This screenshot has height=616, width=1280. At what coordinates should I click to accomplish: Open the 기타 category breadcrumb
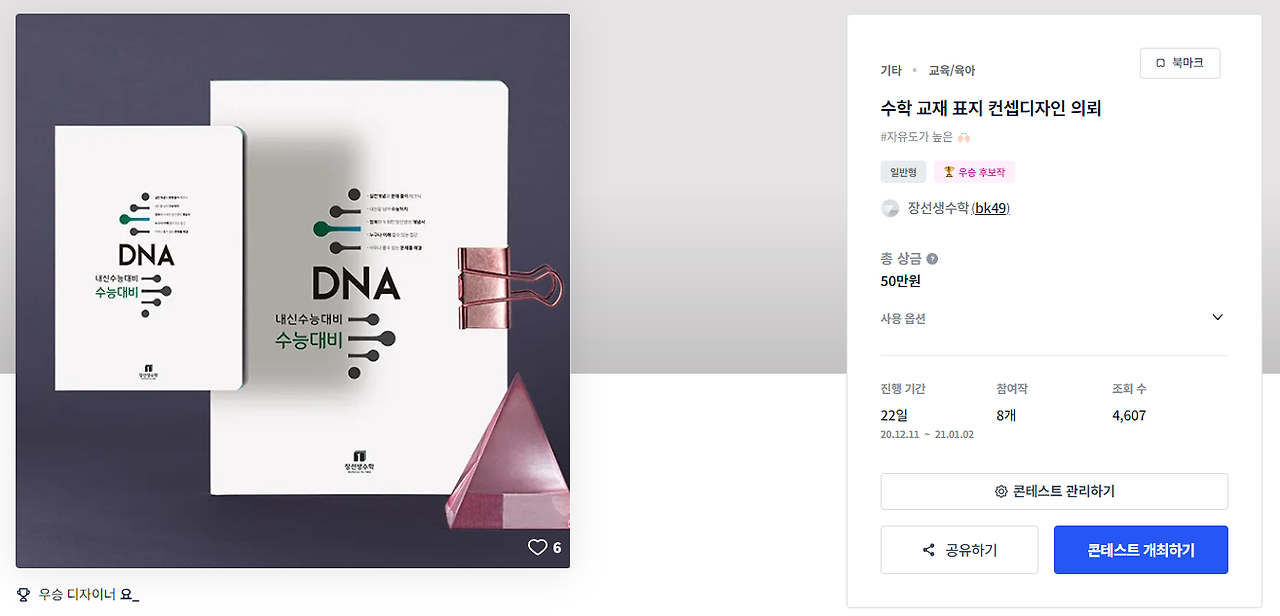(890, 70)
